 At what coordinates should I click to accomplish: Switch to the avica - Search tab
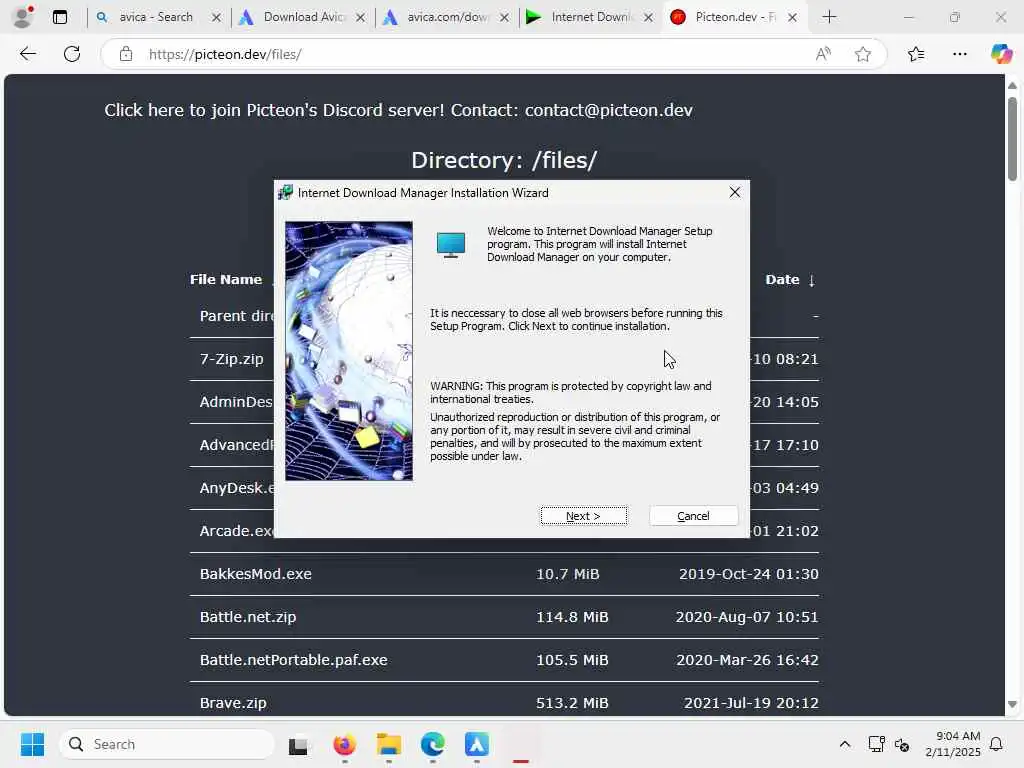point(156,17)
